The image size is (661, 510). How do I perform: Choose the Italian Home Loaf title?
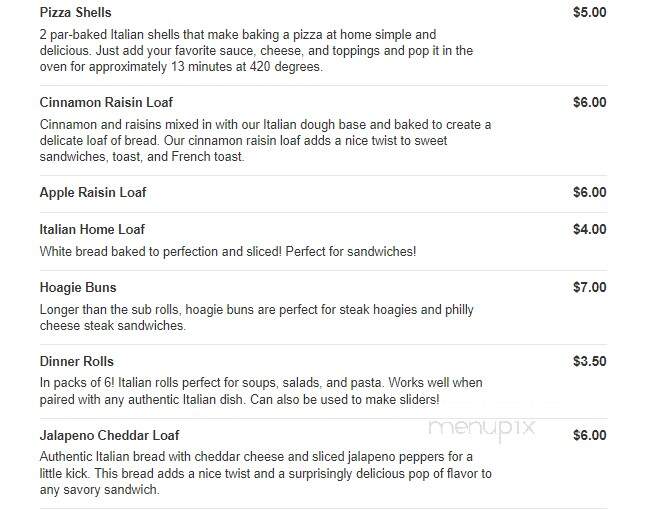92,229
